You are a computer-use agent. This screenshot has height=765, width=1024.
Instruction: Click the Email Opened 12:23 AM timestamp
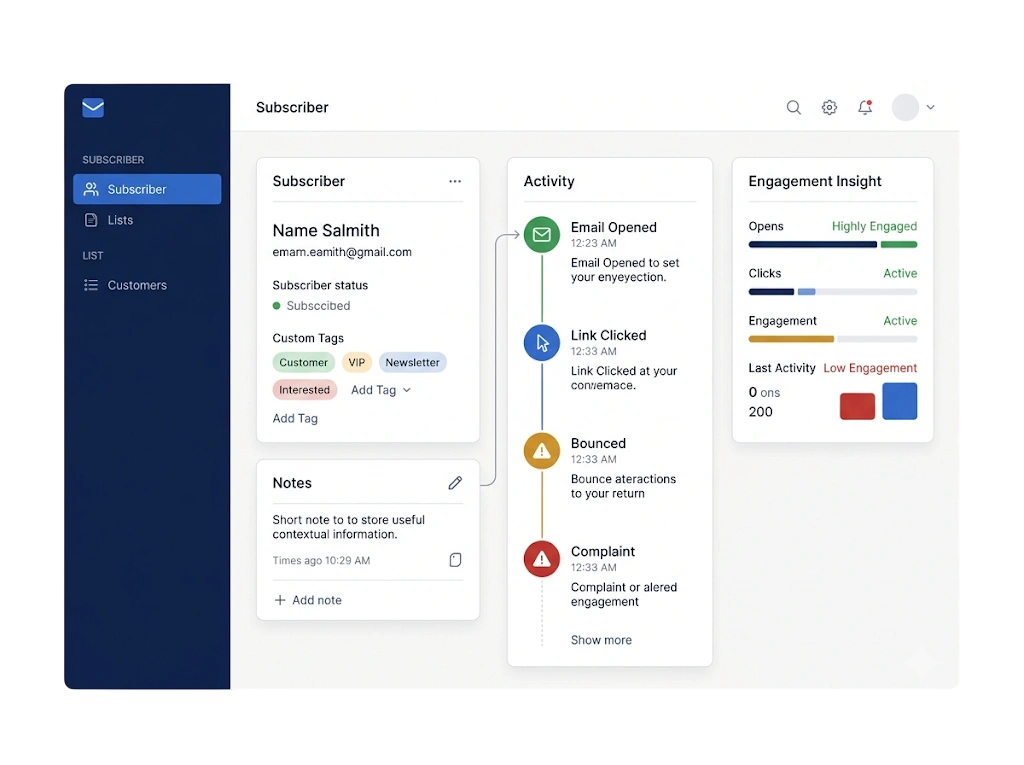click(x=593, y=243)
